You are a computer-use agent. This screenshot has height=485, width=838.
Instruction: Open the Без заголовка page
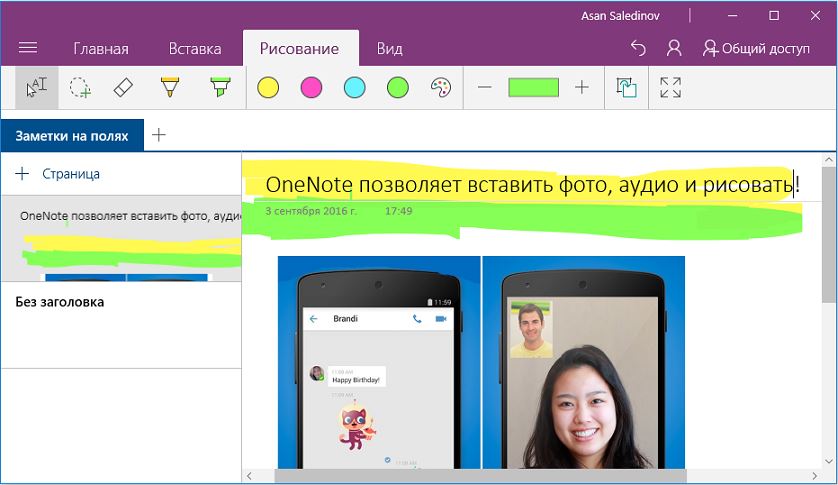(60, 301)
